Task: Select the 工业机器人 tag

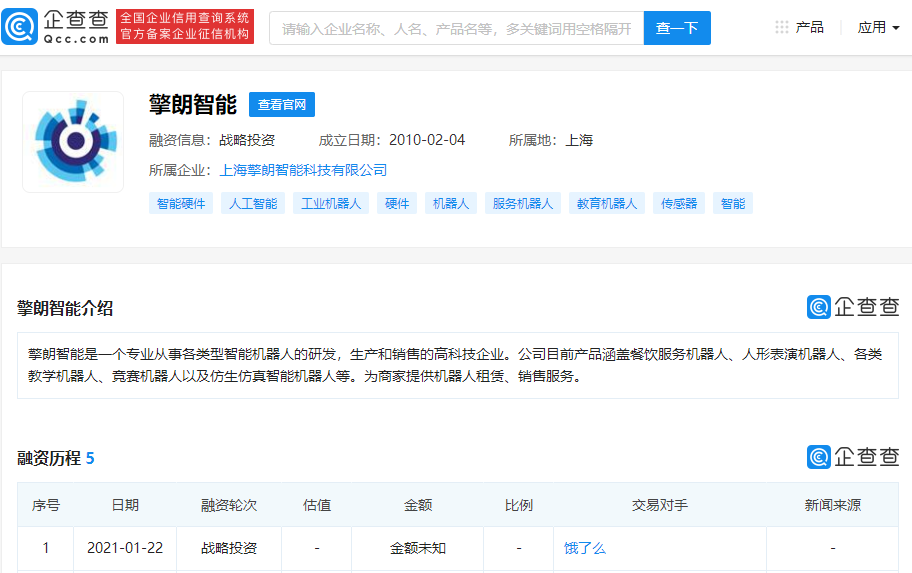Action: coord(331,204)
